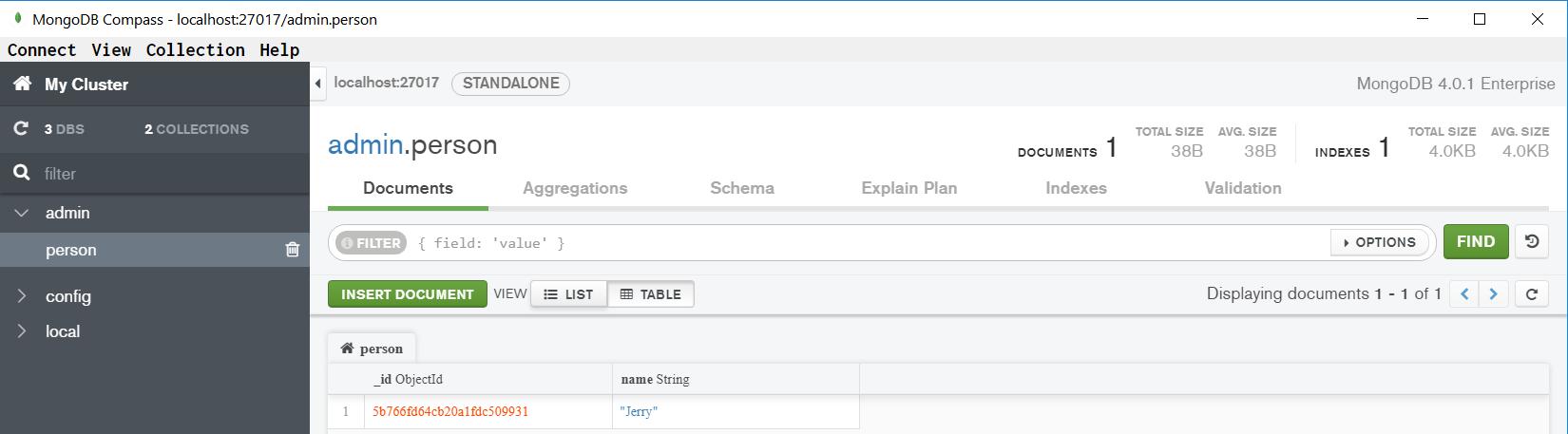Switch to the Aggregations tab
1568x434 pixels.
(x=575, y=188)
